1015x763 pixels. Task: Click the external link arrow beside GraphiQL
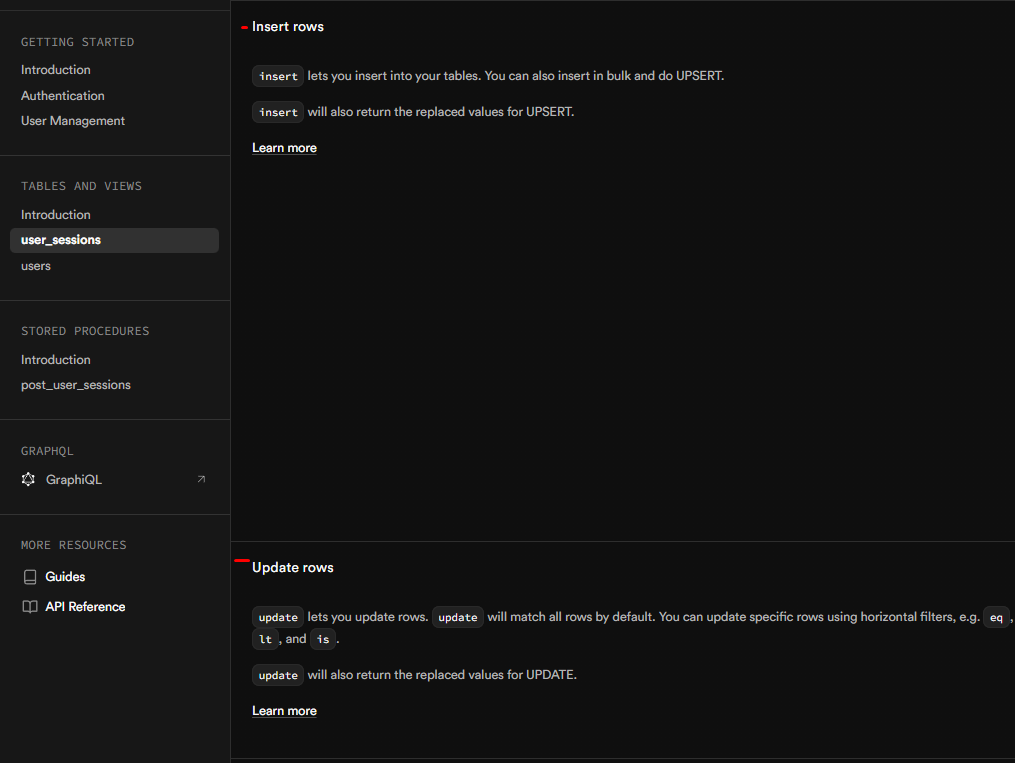coord(201,480)
